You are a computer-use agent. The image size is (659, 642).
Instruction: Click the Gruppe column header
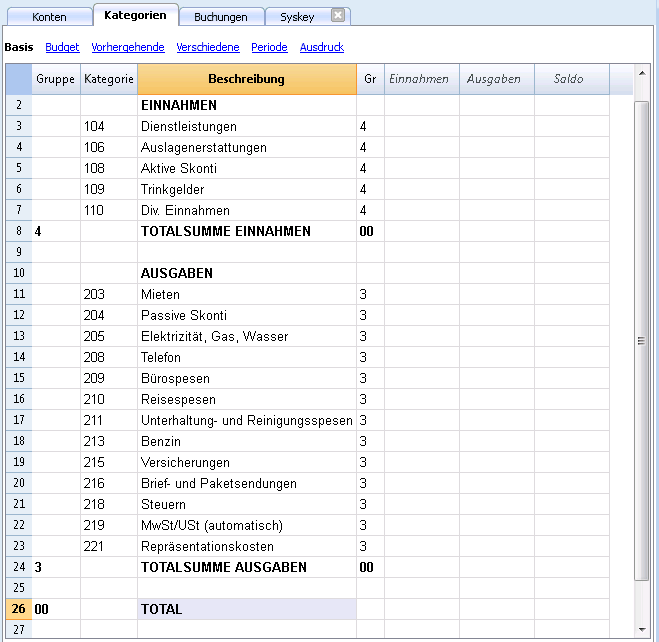click(x=56, y=79)
